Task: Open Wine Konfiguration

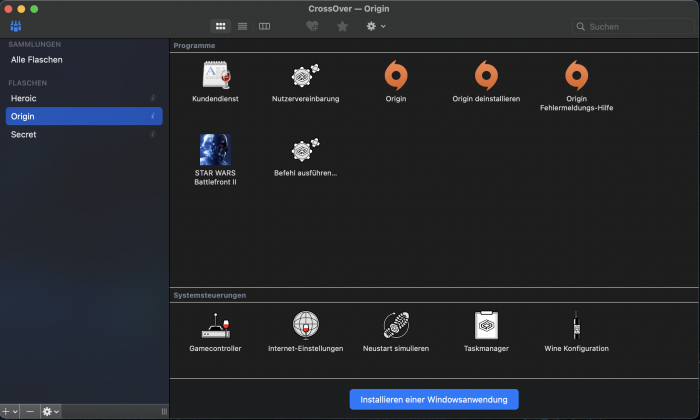Action: click(576, 325)
